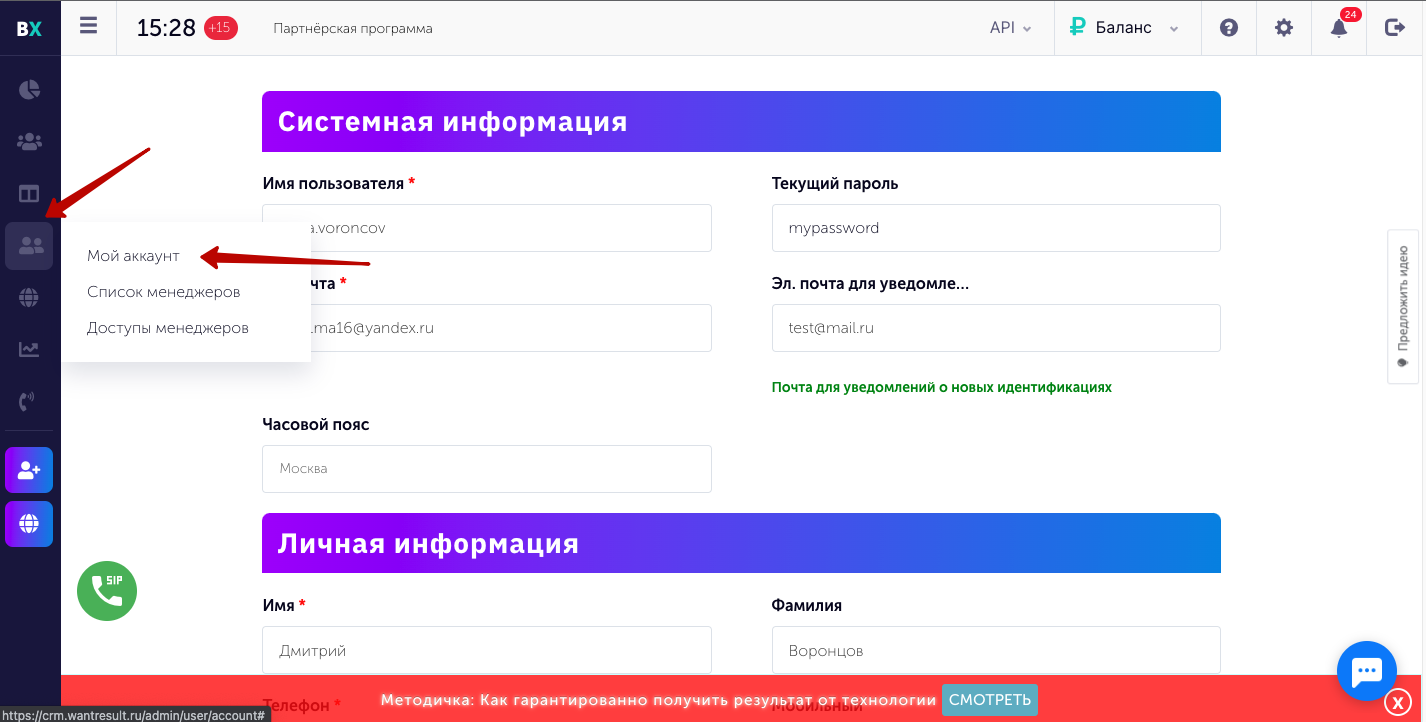Viewport: 1426px width, 722px height.
Task: Open Партнёрская программа link
Action: (x=353, y=29)
